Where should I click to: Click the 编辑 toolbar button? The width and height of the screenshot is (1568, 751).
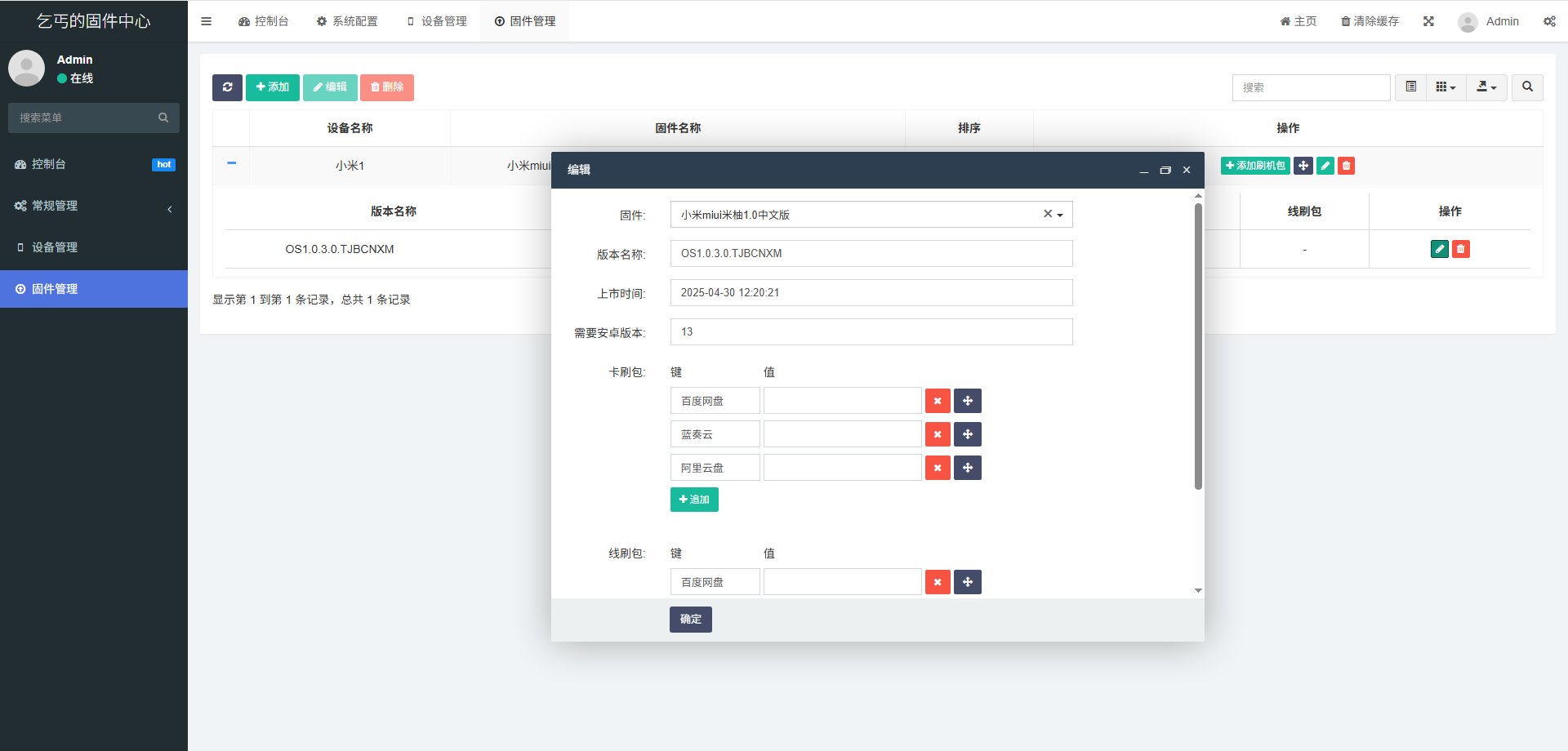click(330, 87)
